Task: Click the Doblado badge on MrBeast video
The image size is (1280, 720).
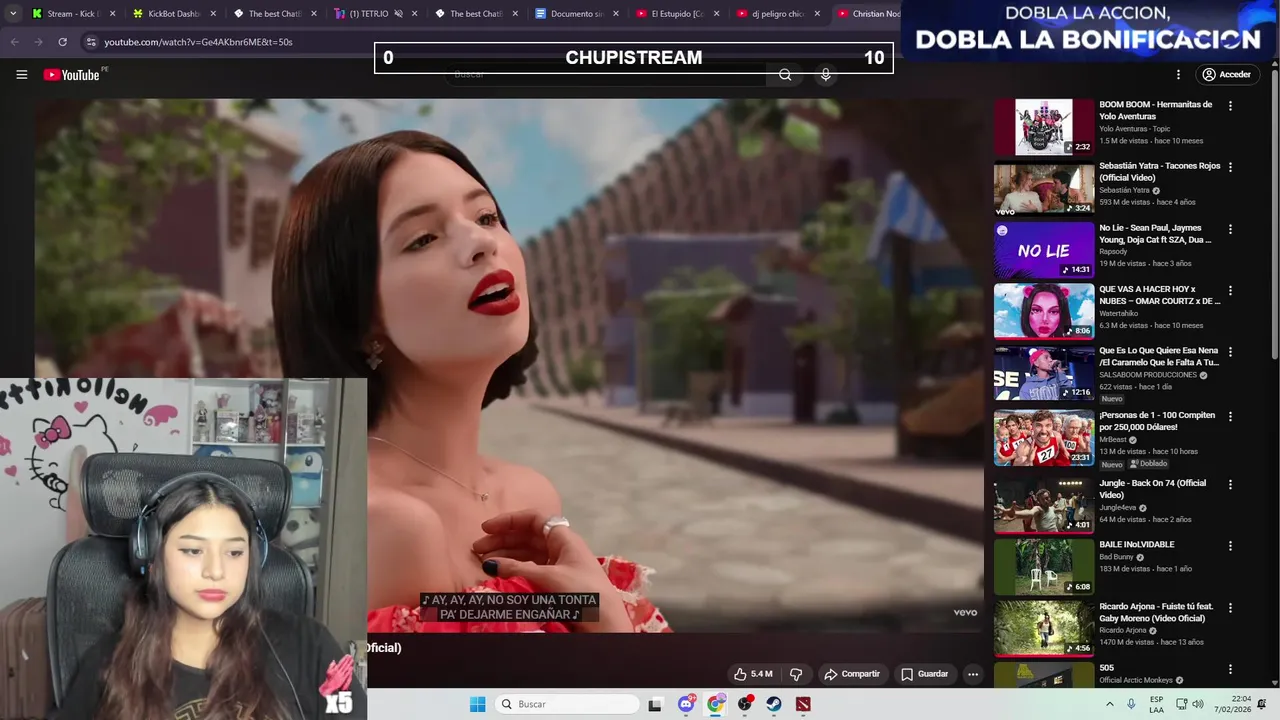Action: coord(1149,464)
